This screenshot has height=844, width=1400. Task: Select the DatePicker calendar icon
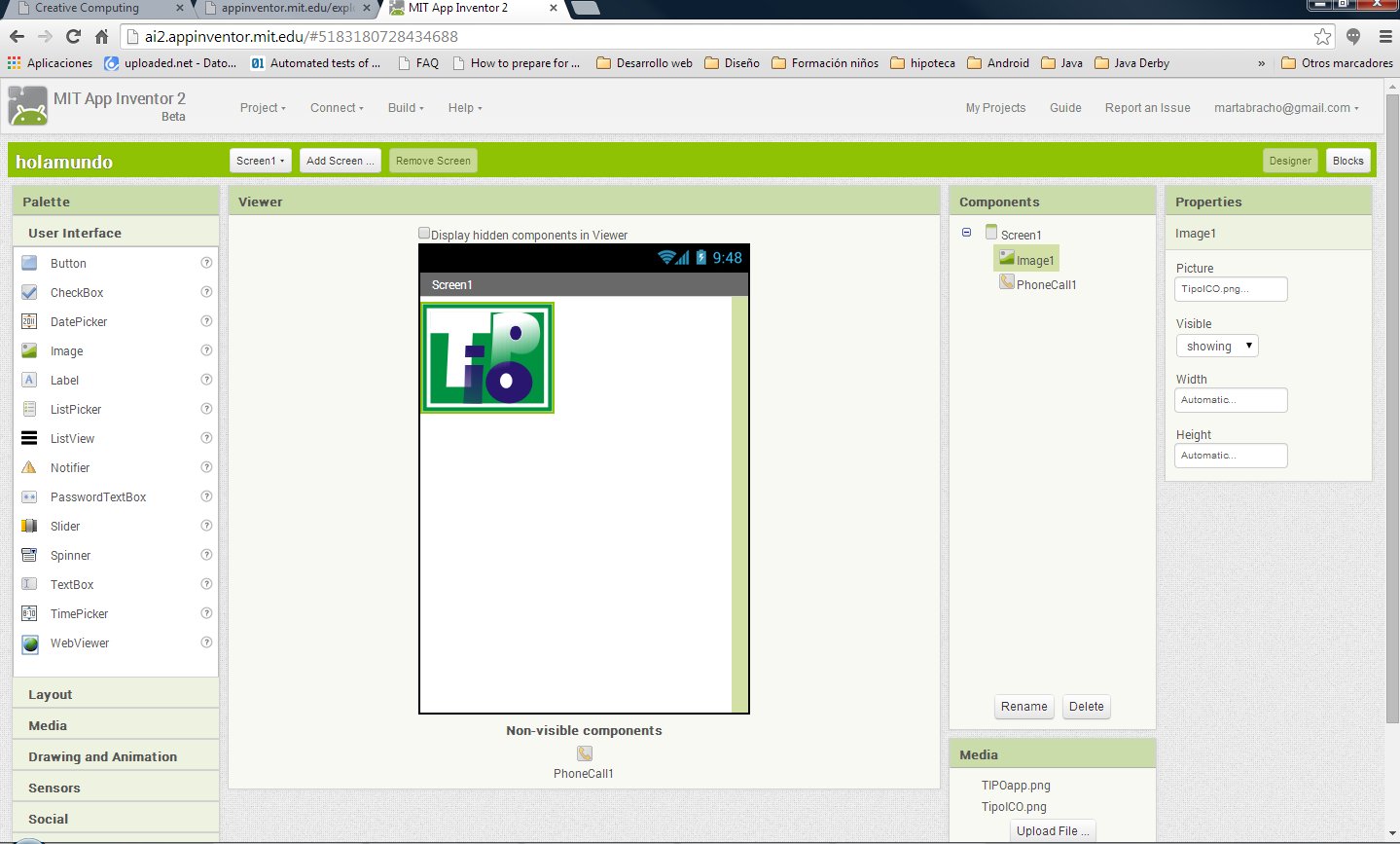click(29, 321)
